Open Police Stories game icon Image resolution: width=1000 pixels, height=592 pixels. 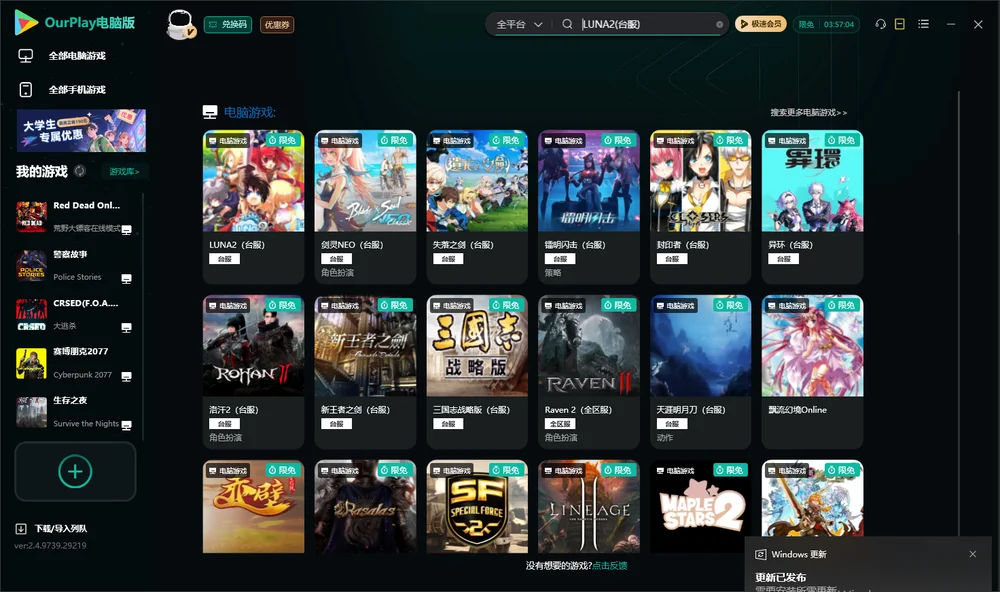tap(31, 265)
